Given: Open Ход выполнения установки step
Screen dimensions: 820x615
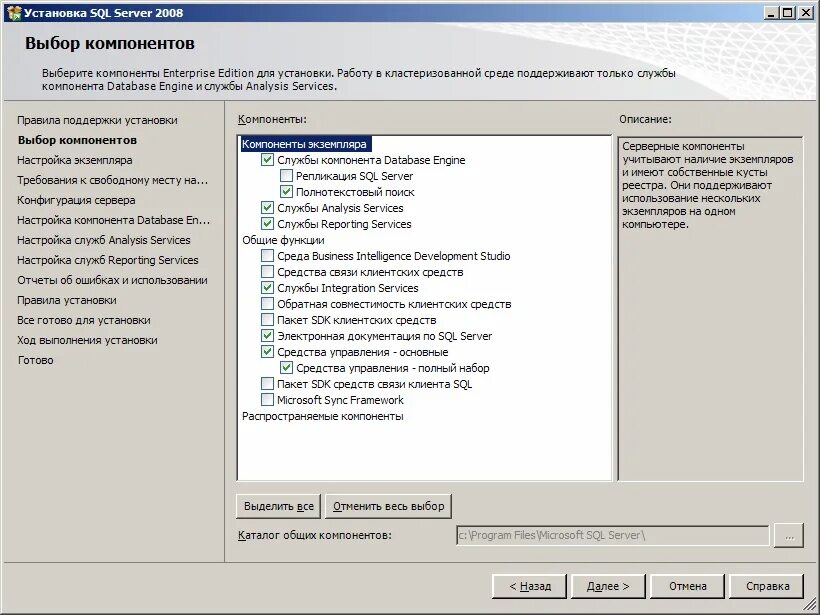Looking at the screenshot, I should point(87,340).
